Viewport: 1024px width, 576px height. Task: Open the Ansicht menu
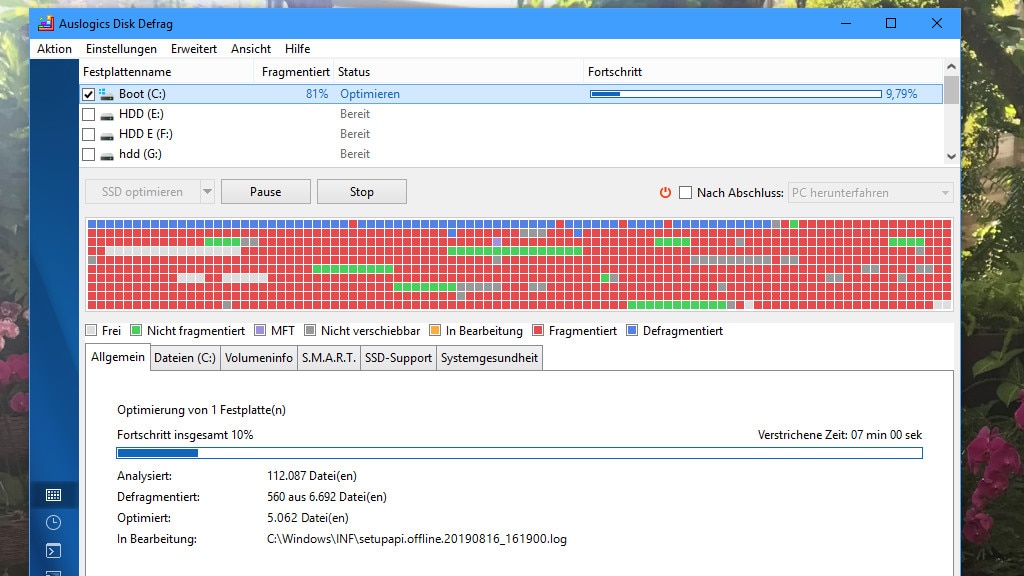click(251, 49)
